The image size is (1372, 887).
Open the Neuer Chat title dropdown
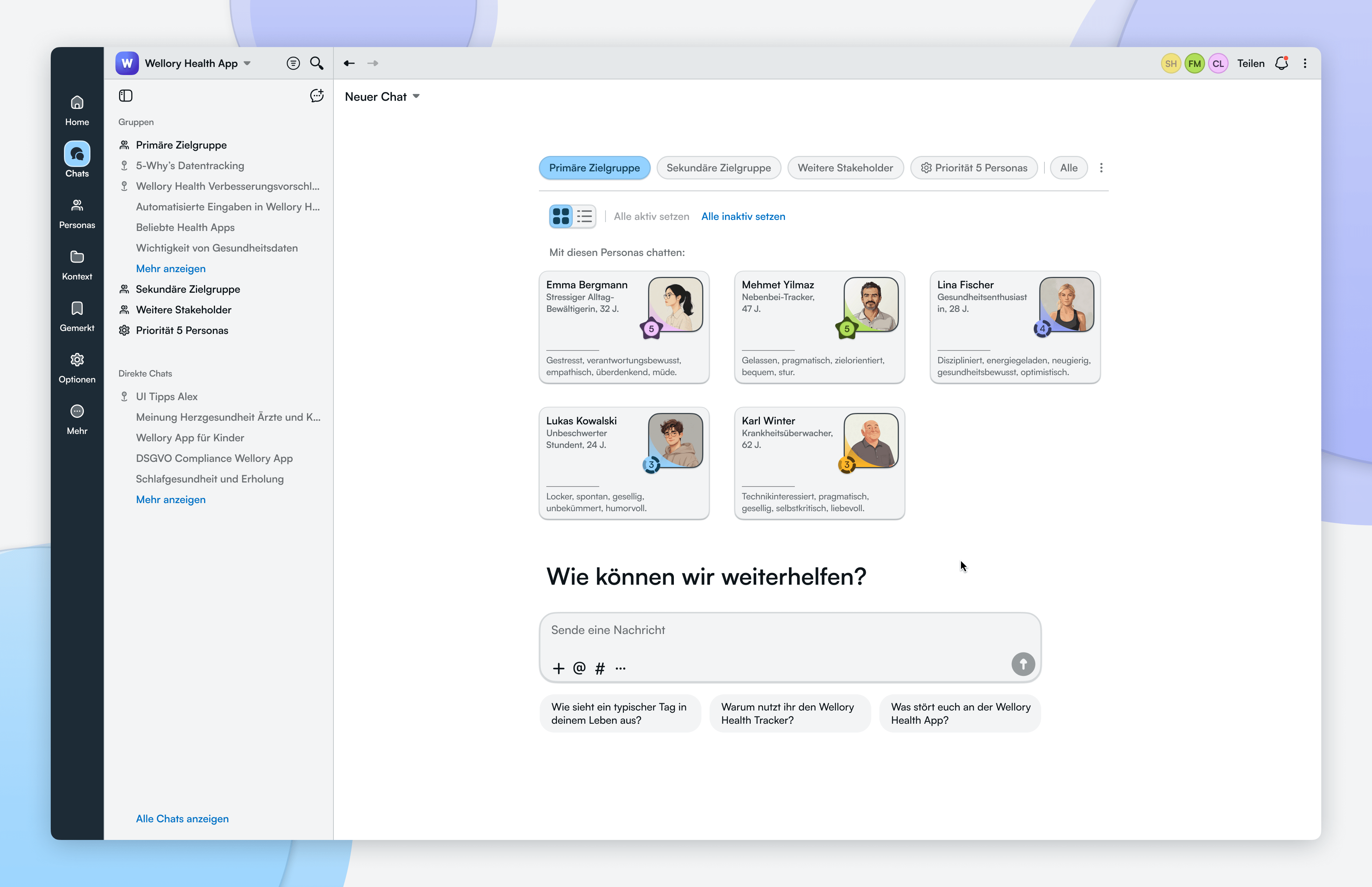point(416,97)
